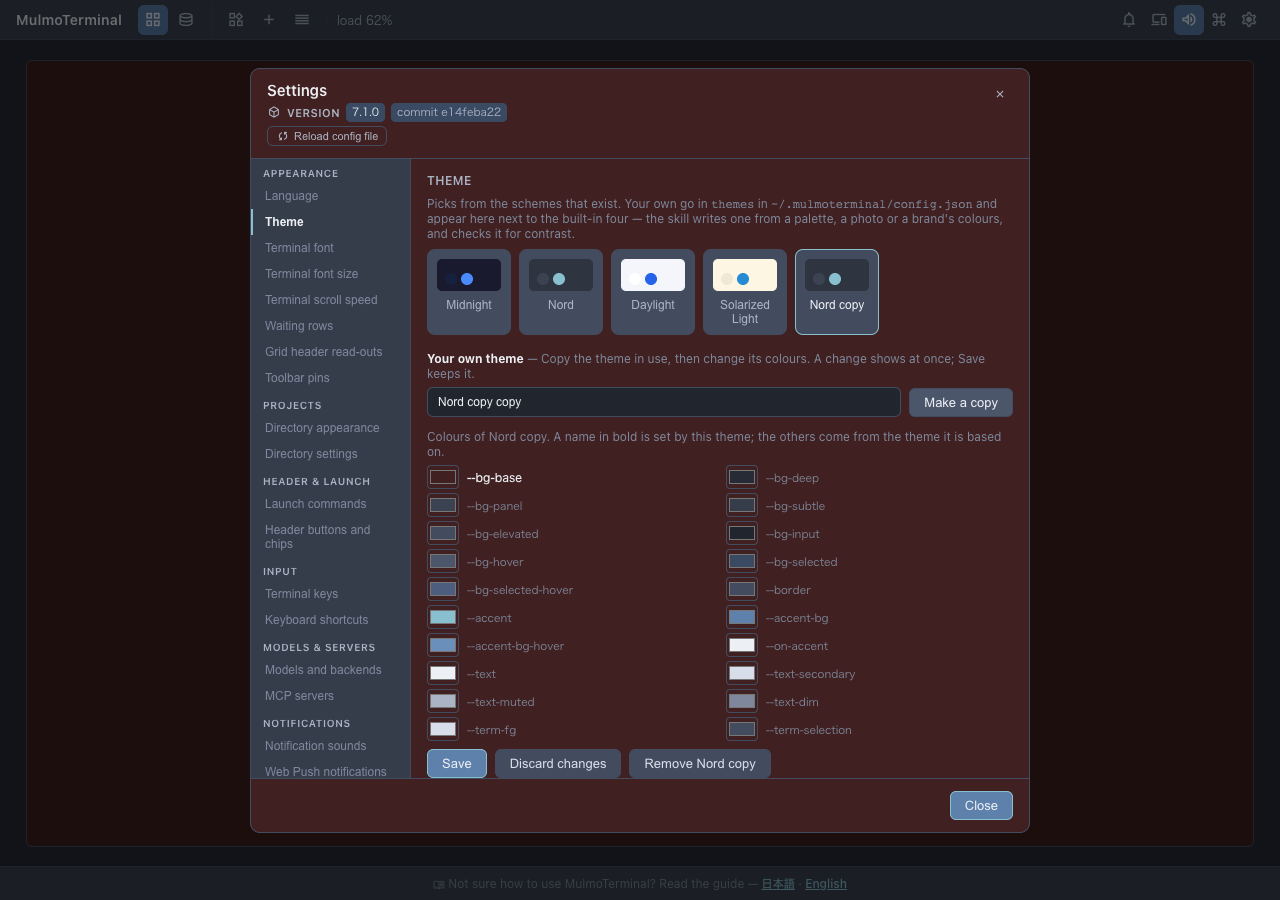The height and width of the screenshot is (900, 1280).
Task: Open the --bg-hover colour swatch
Action: [443, 562]
